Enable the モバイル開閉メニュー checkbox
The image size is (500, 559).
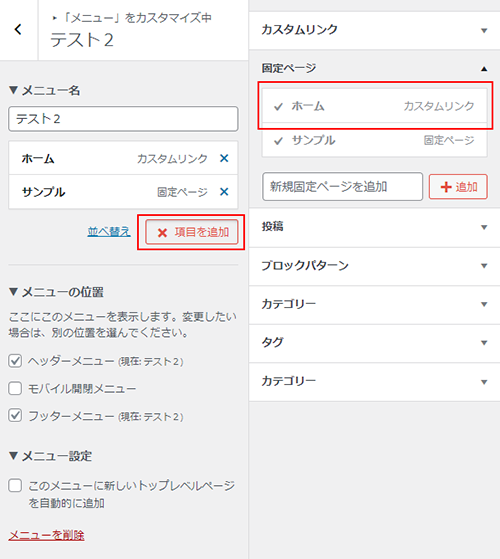tap(15, 388)
